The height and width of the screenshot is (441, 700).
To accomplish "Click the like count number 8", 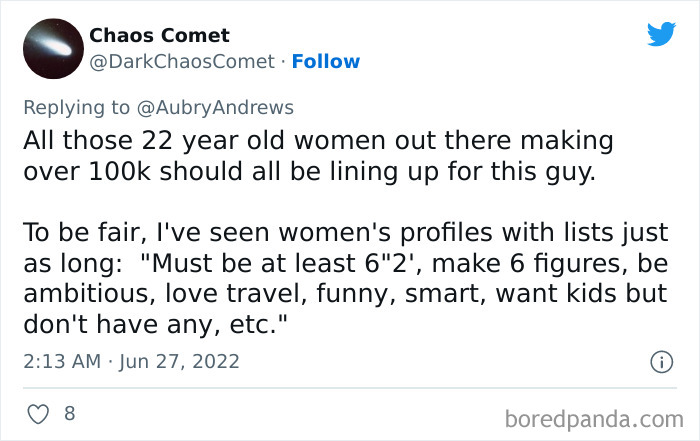I will pyautogui.click(x=69, y=412).
